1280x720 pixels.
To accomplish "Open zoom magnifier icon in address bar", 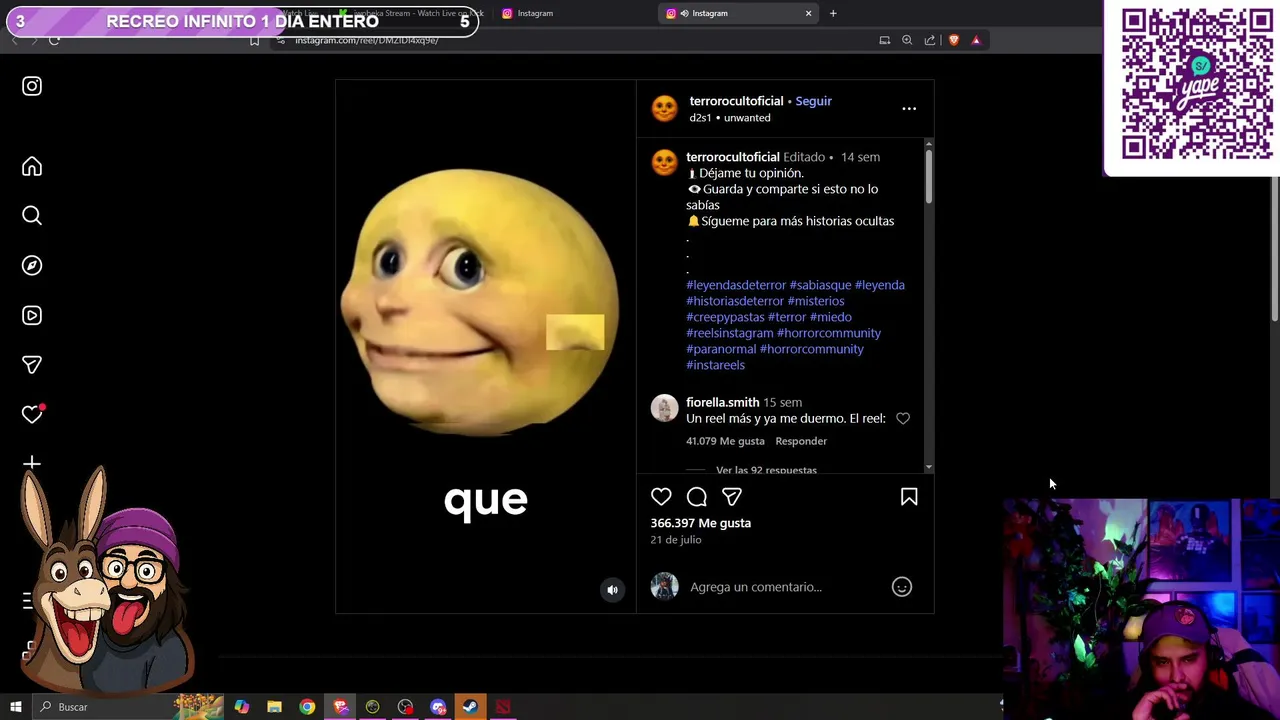I will (907, 40).
